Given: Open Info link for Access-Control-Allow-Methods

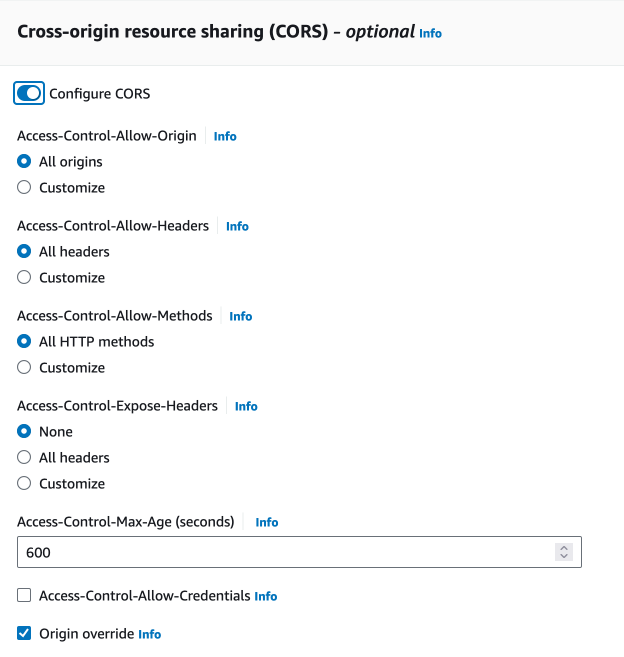Looking at the screenshot, I should (x=241, y=316).
